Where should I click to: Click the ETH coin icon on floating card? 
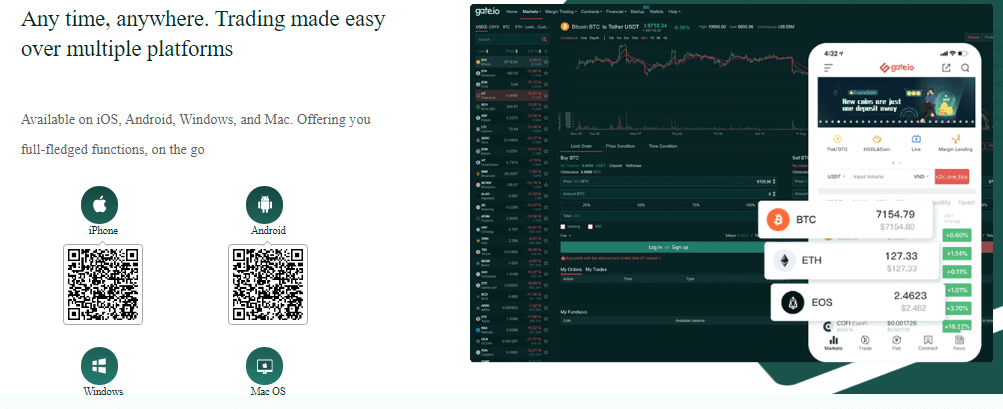pyautogui.click(x=784, y=261)
